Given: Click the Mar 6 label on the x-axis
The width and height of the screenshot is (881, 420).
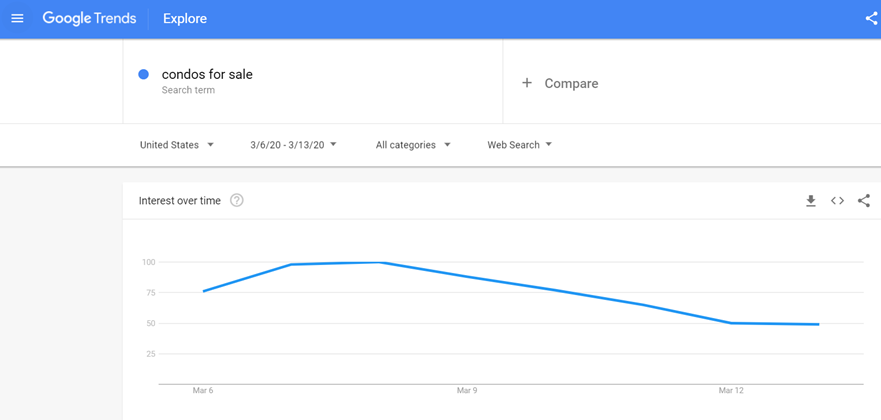Looking at the screenshot, I should coord(203,390).
